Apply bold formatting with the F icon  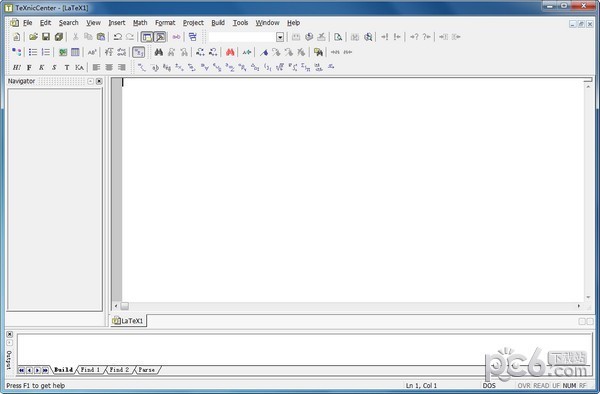click(29, 67)
